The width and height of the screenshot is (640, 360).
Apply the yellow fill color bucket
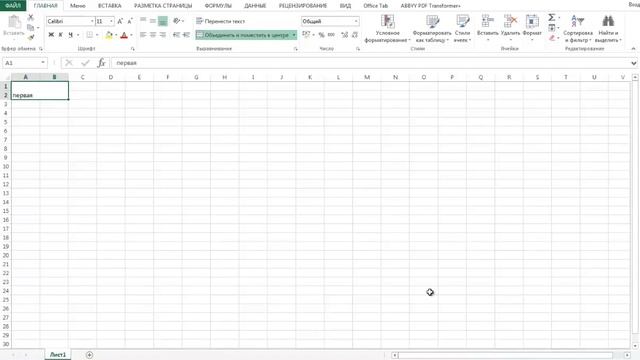(109, 35)
